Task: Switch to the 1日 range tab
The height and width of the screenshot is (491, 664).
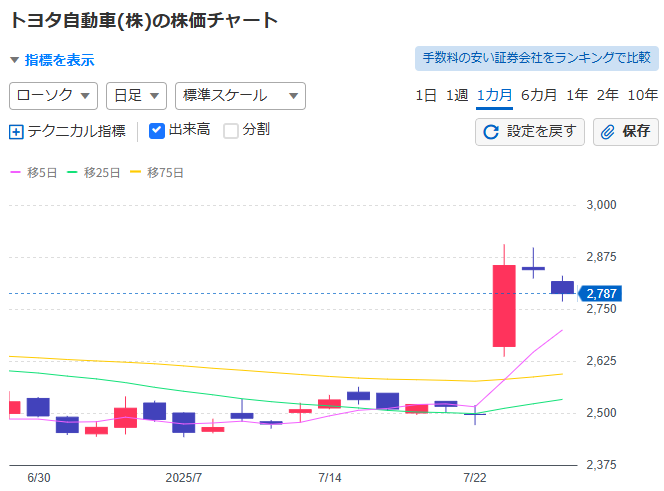Action: coord(426,95)
